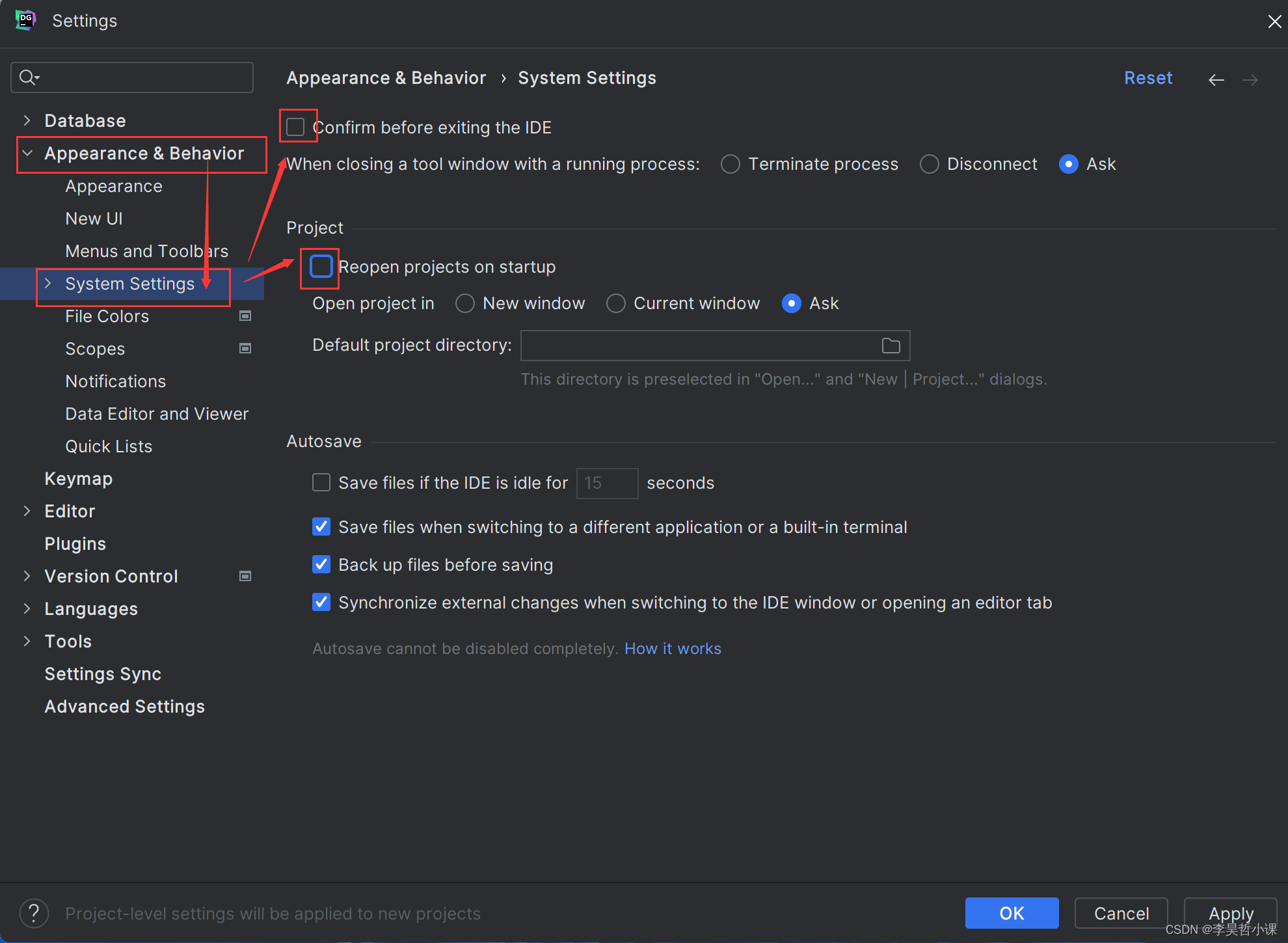Expand the Editor settings tree node
The height and width of the screenshot is (943, 1288).
click(x=27, y=512)
